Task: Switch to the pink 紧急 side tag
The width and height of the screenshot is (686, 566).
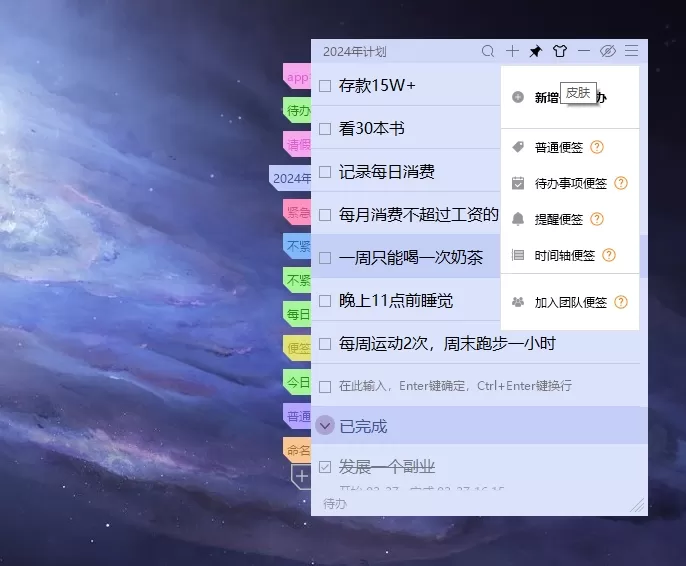Action: (297, 212)
